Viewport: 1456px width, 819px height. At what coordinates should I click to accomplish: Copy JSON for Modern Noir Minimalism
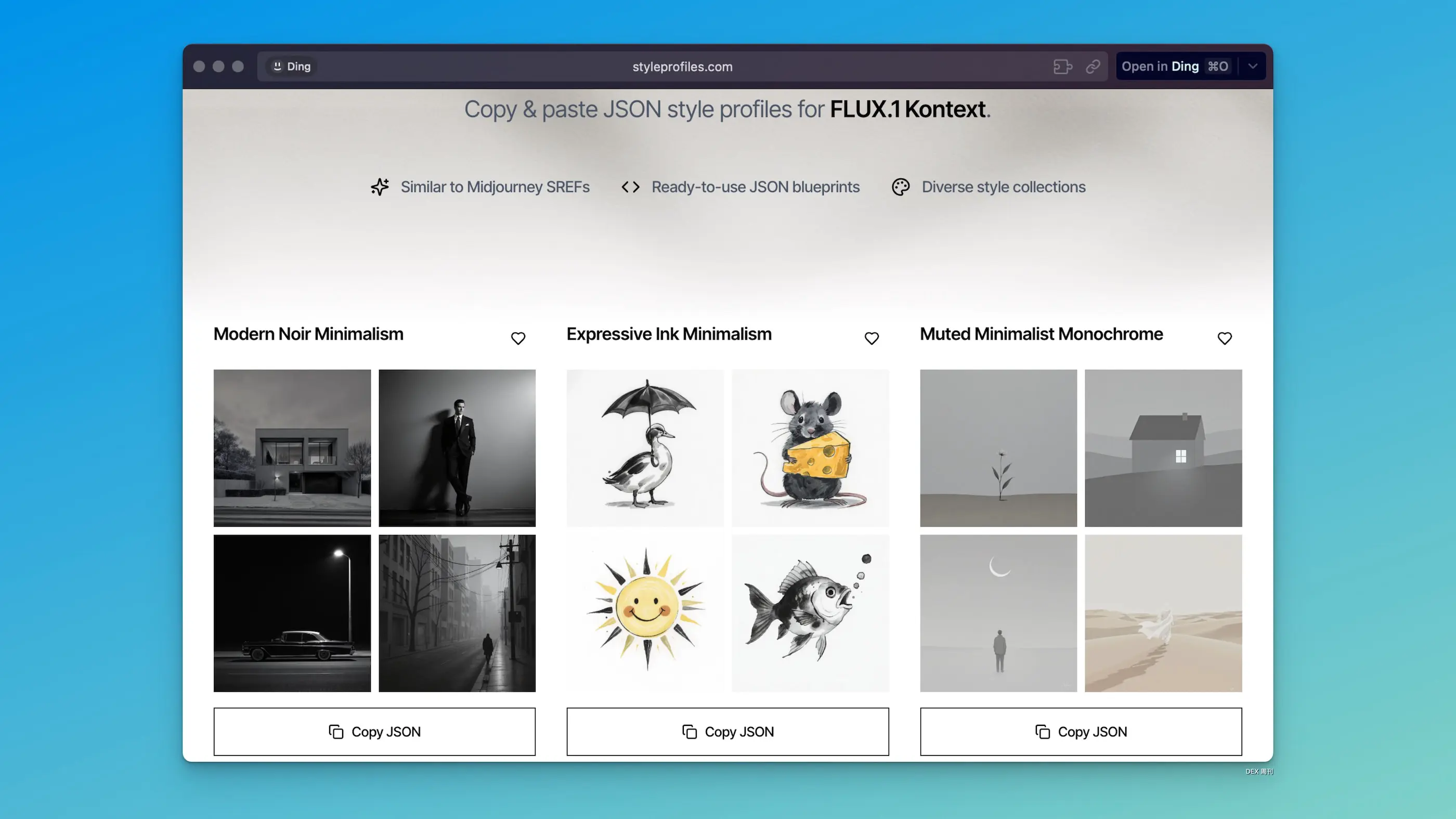coord(374,732)
